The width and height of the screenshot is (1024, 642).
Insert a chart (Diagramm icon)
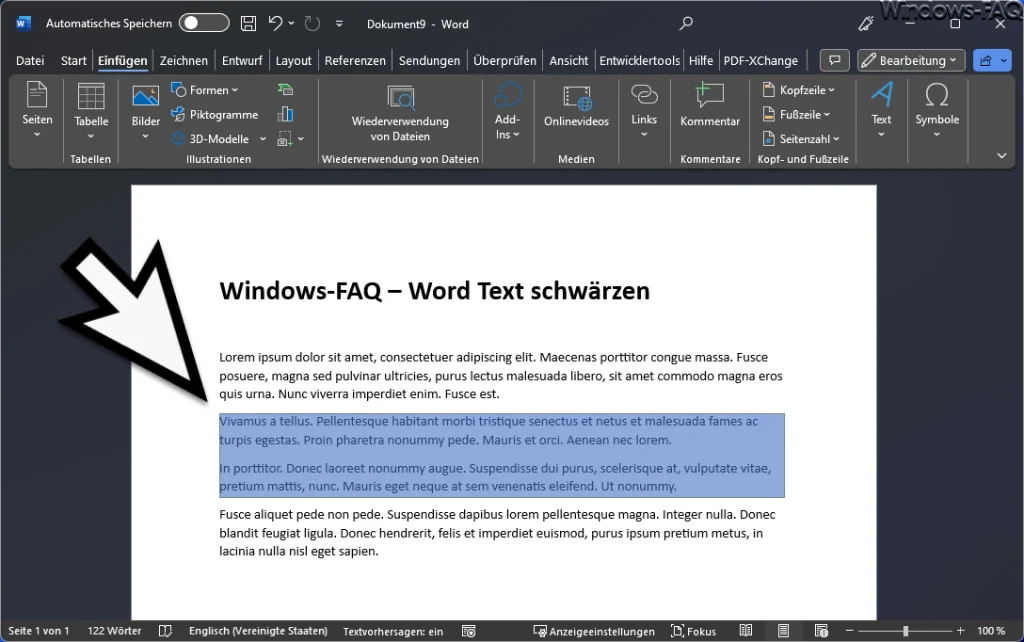[x=285, y=114]
